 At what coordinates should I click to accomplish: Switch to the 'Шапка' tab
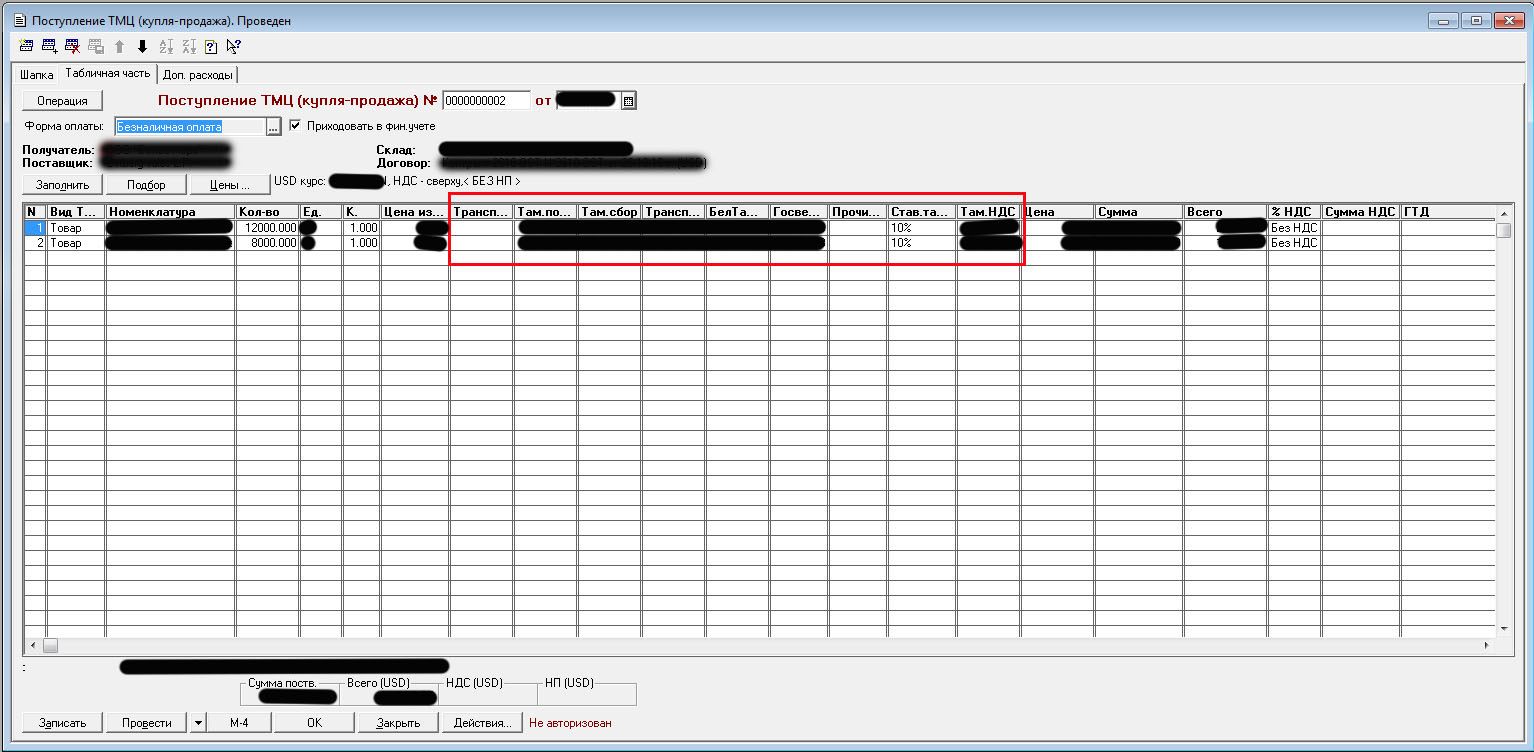37,74
